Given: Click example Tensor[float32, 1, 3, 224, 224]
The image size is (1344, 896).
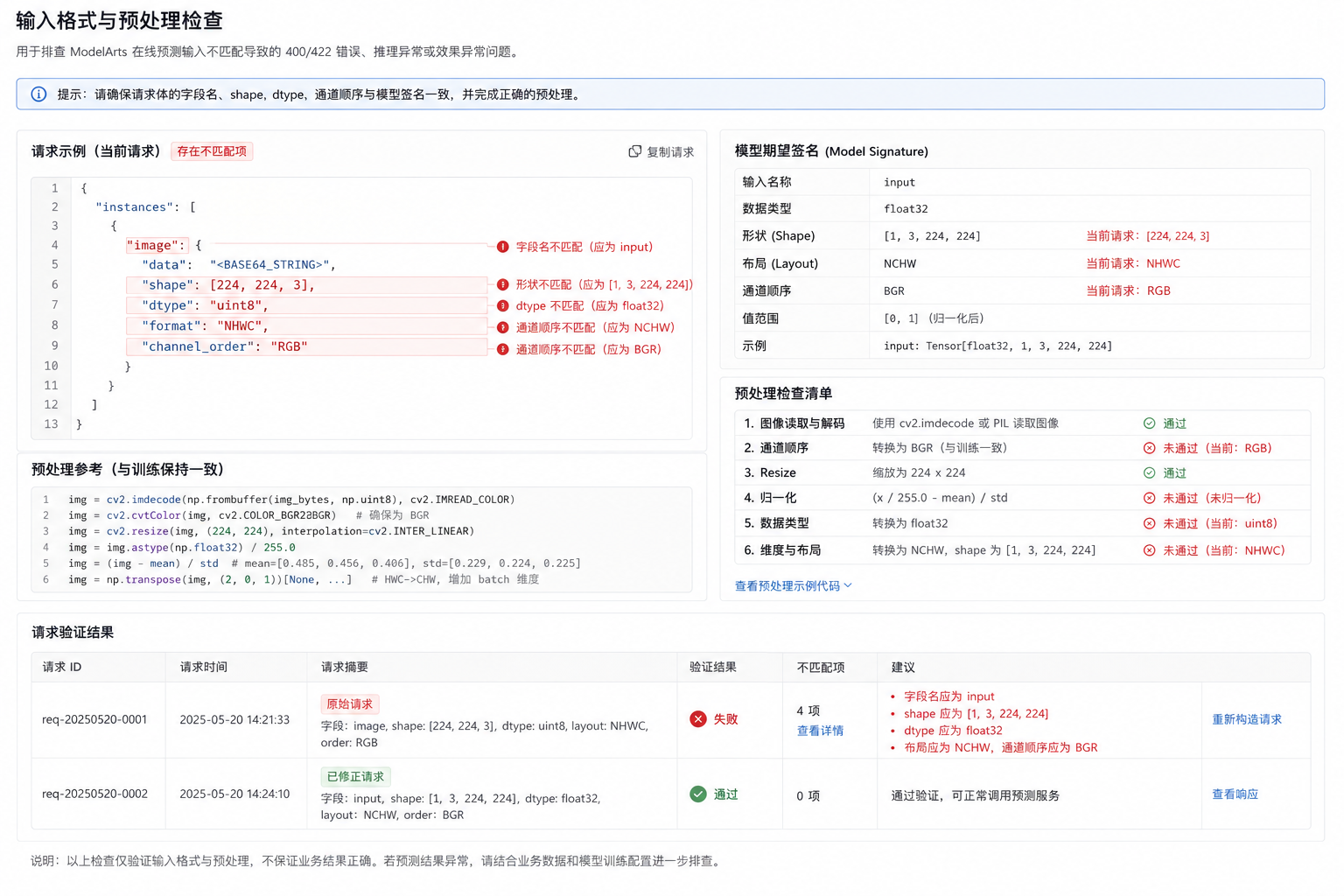Looking at the screenshot, I should coord(998,346).
